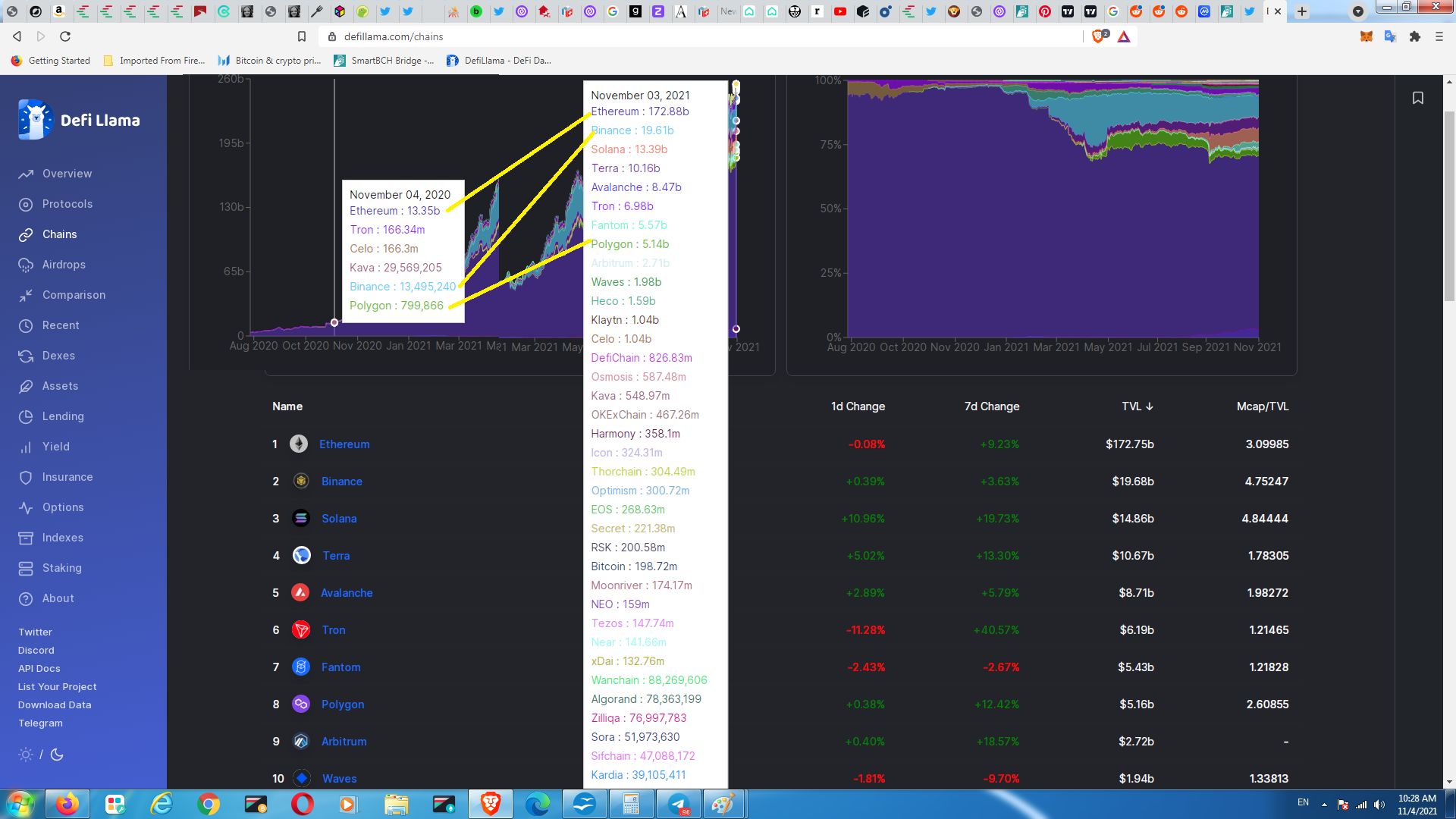Image resolution: width=1456 pixels, height=819 pixels.
Task: Click the Tron chain logo icon
Action: pyautogui.click(x=301, y=630)
